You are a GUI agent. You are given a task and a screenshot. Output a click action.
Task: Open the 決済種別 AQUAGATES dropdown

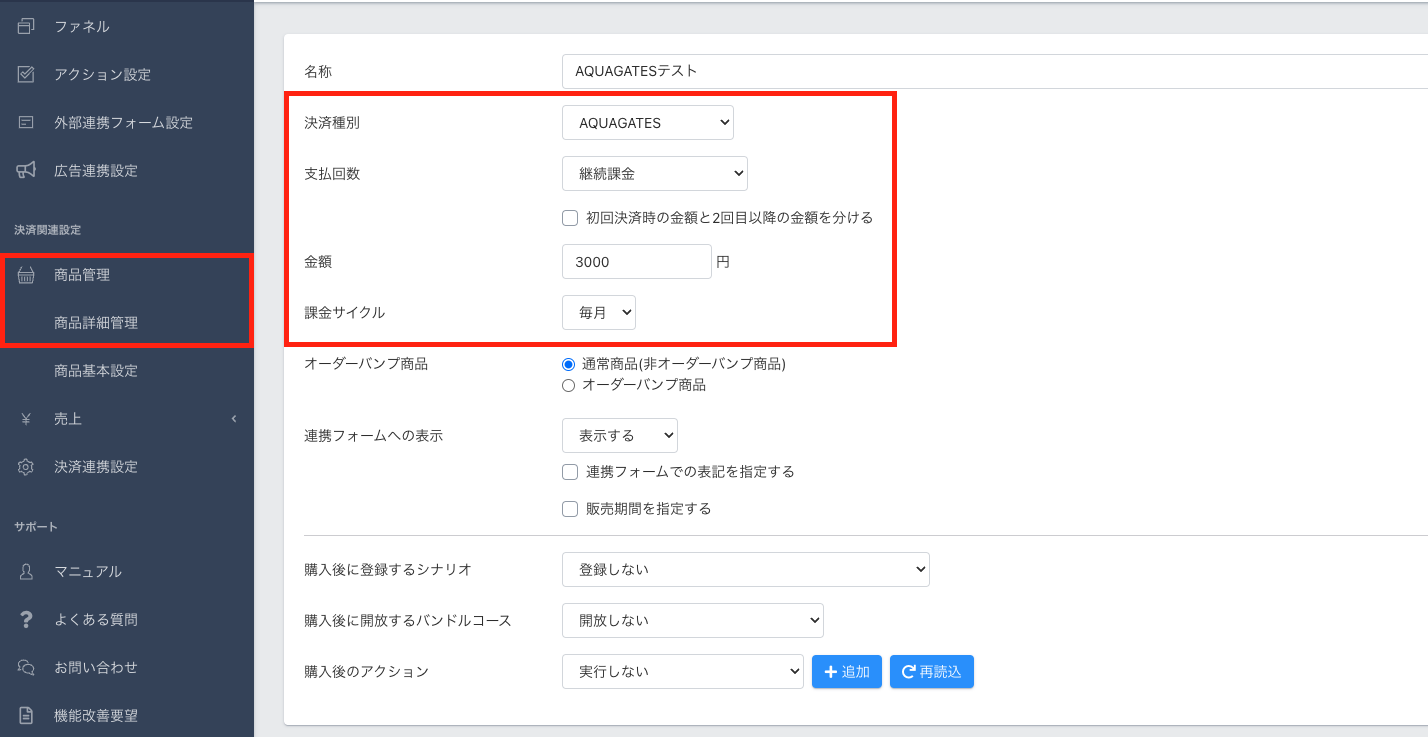pos(648,123)
